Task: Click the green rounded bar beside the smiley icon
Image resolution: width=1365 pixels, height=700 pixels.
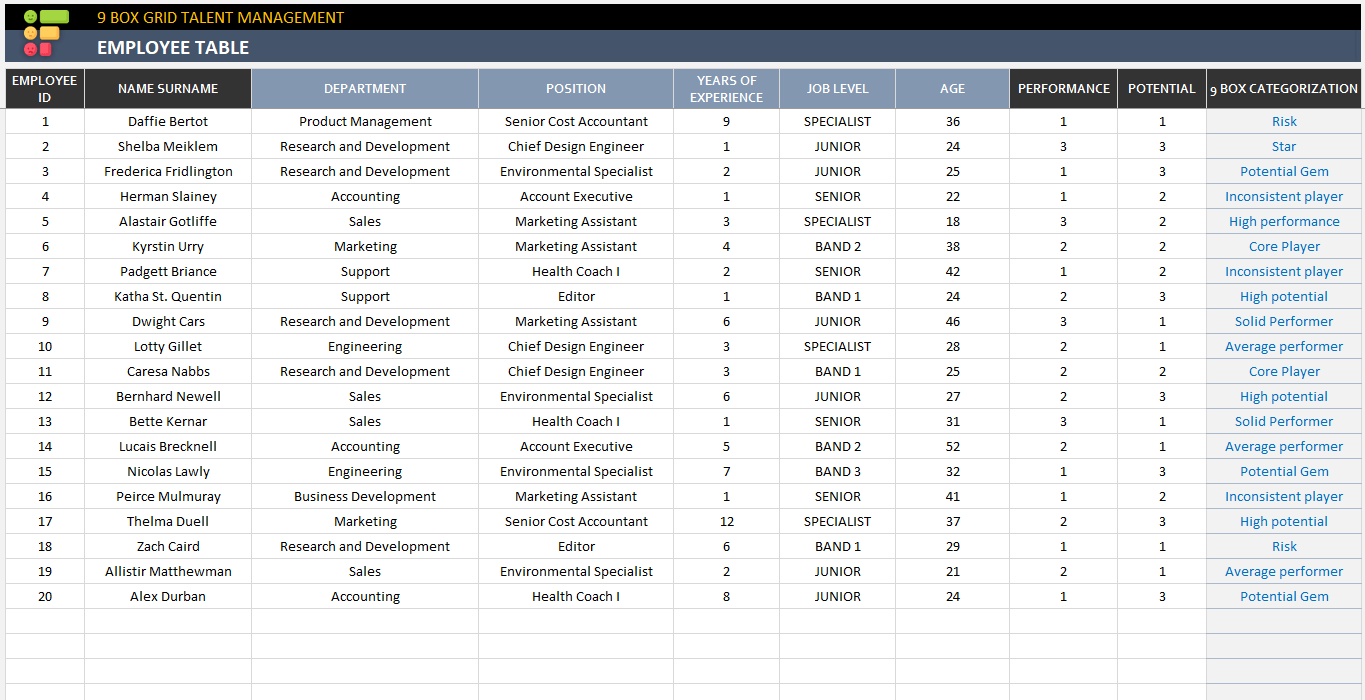Action: pos(54,17)
